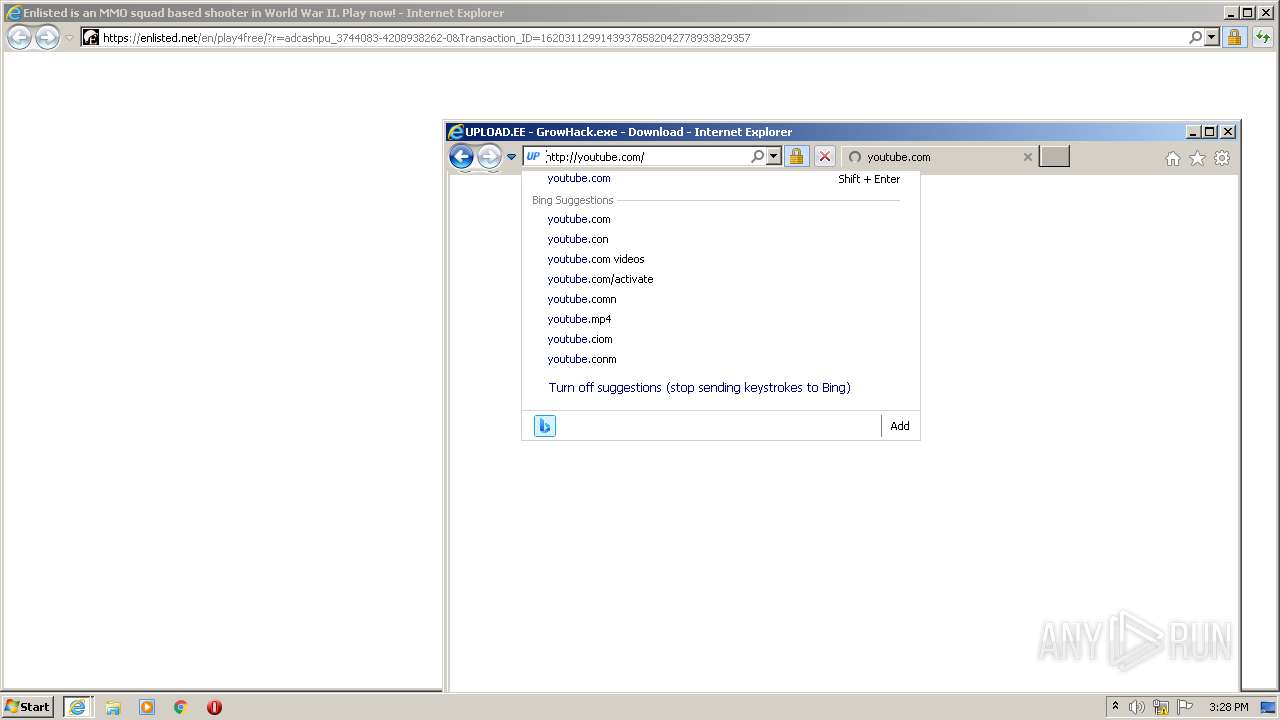Viewport: 1280px width, 720px height.
Task: Open red Opera-style taskbar icon
Action: [x=214, y=707]
